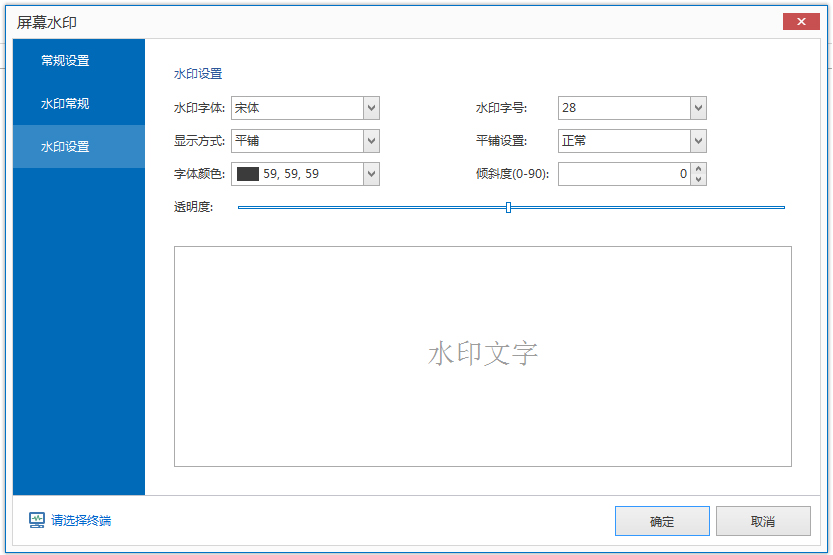Screen dimensions: 833x555
Task: Click the 透明度 slider handle
Action: (x=508, y=207)
